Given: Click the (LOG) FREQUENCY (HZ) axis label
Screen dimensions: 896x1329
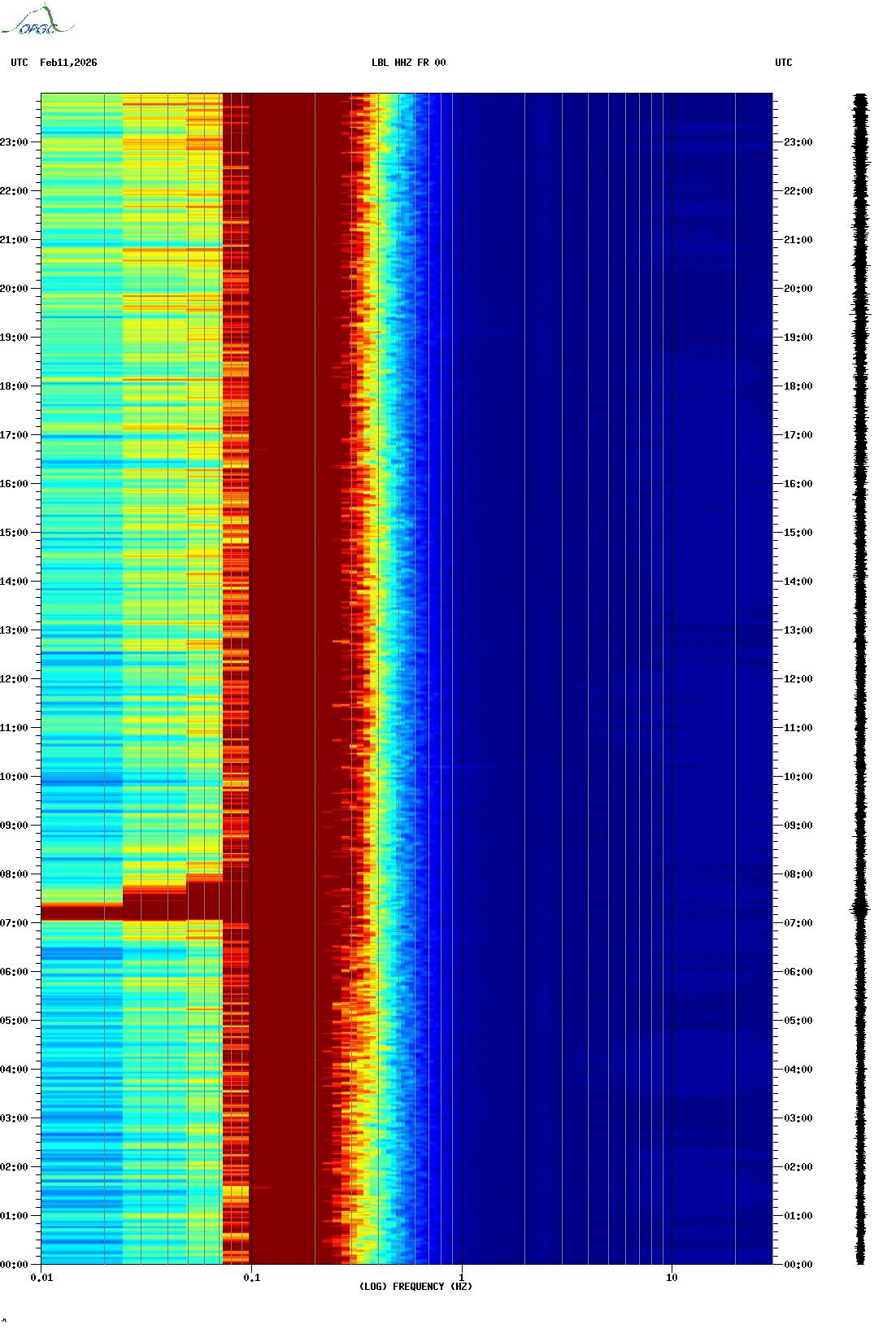Looking at the screenshot, I should pyautogui.click(x=415, y=1286).
